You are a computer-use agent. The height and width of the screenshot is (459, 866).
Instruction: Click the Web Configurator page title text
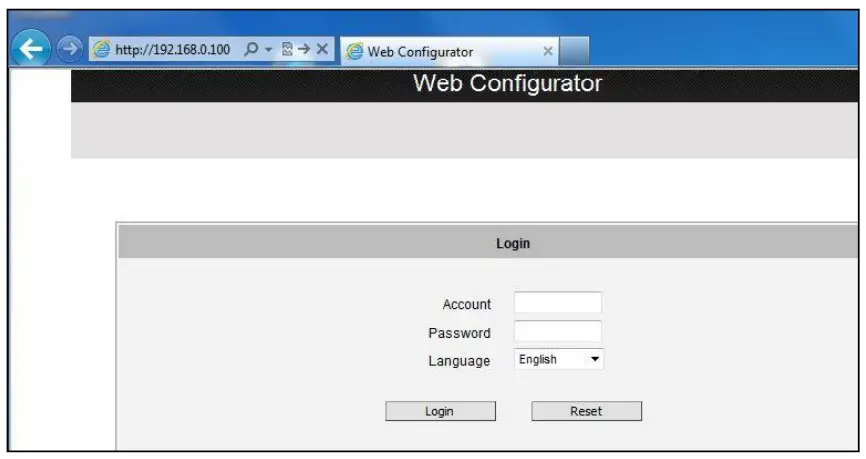[508, 83]
